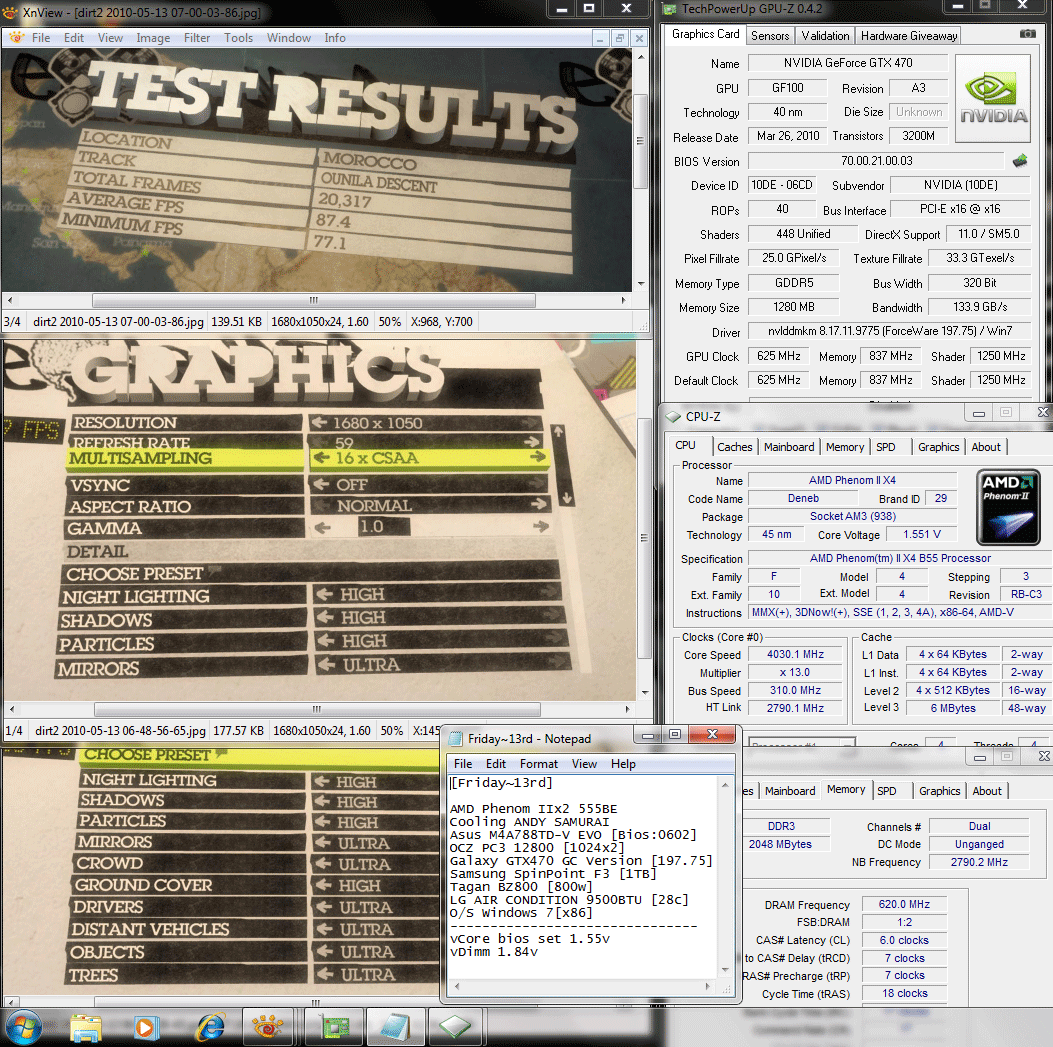1053x1047 pixels.
Task: Click Notepad vertical scrollbar down arrow
Action: click(725, 970)
